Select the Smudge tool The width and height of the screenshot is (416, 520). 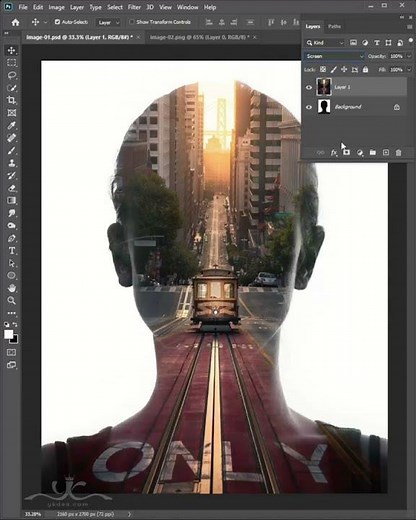click(12, 213)
